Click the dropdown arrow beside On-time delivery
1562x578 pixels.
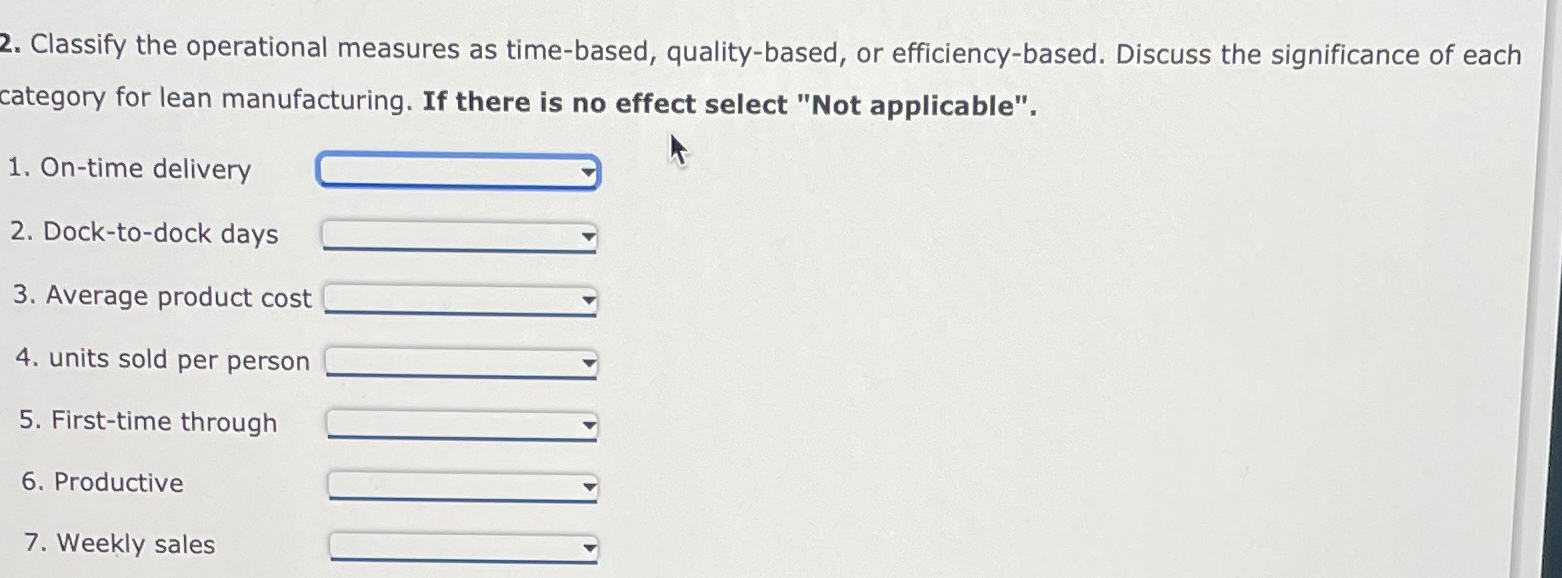(586, 172)
